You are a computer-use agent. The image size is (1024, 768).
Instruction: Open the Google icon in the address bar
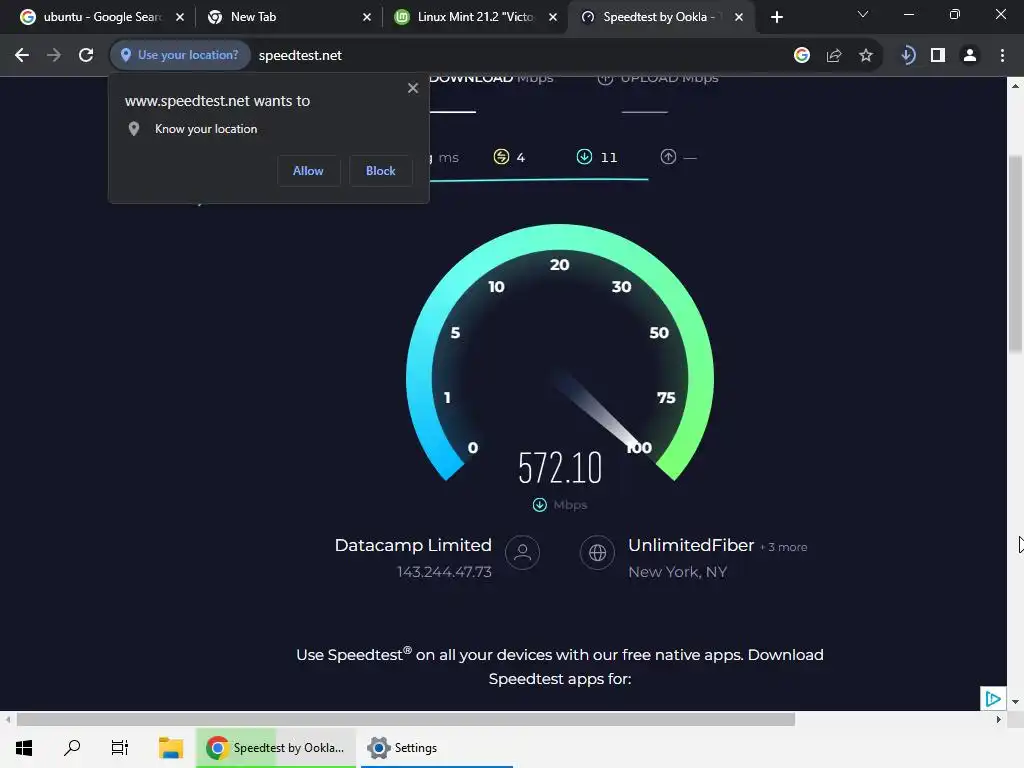pos(801,56)
